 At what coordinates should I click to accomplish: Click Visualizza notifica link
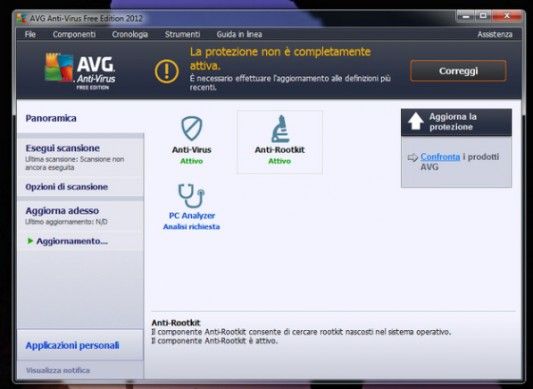58,370
